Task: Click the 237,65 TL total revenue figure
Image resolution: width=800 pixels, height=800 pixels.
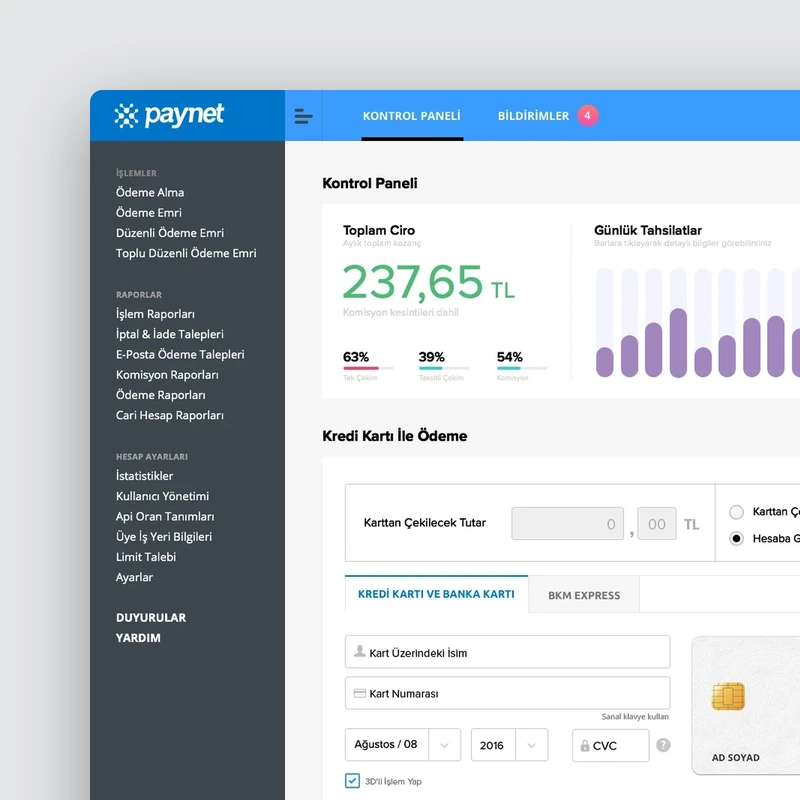Action: (429, 282)
